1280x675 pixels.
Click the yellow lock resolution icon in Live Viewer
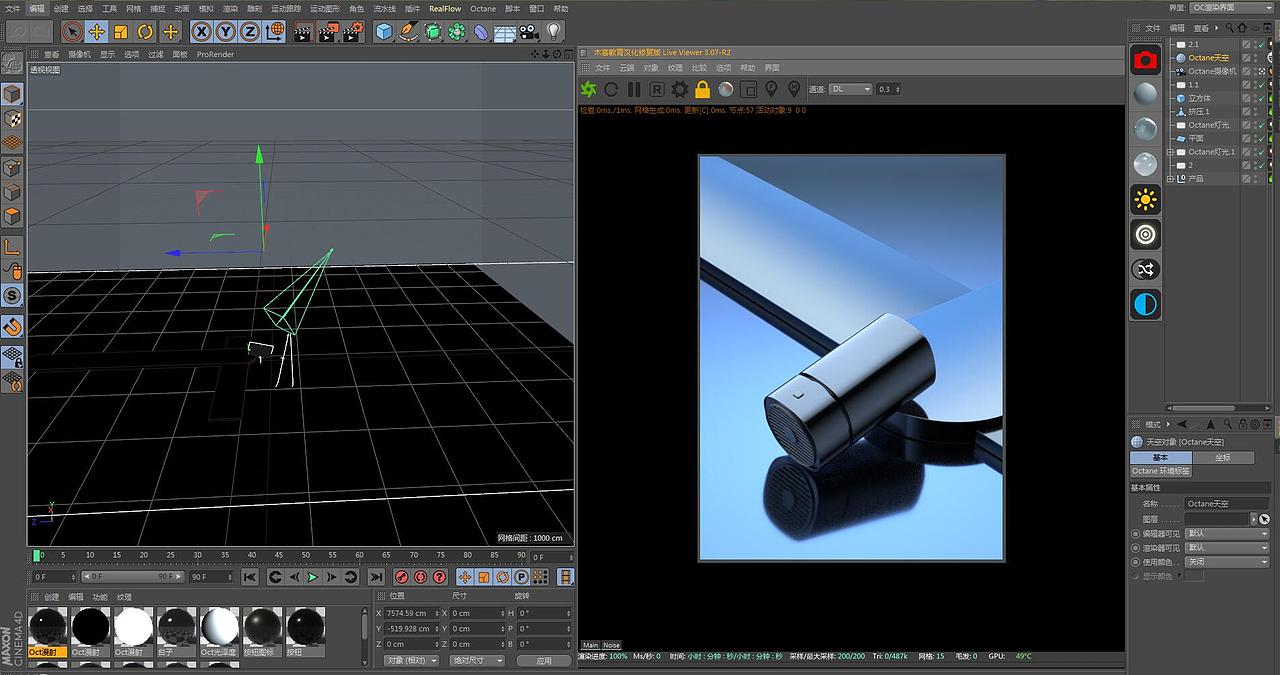coord(704,89)
